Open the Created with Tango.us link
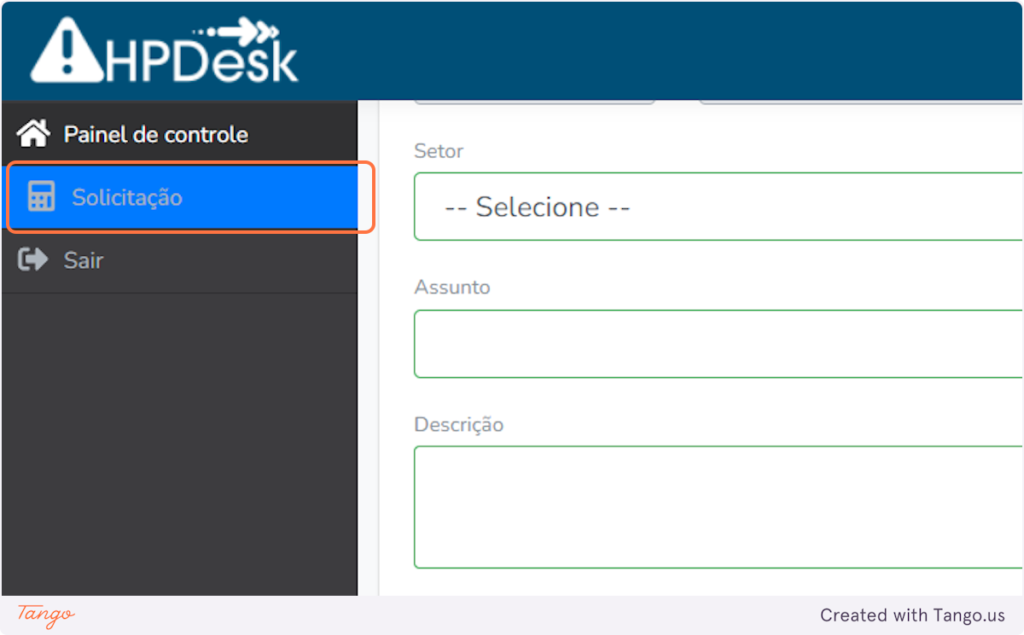The image size is (1024, 635). tap(912, 615)
